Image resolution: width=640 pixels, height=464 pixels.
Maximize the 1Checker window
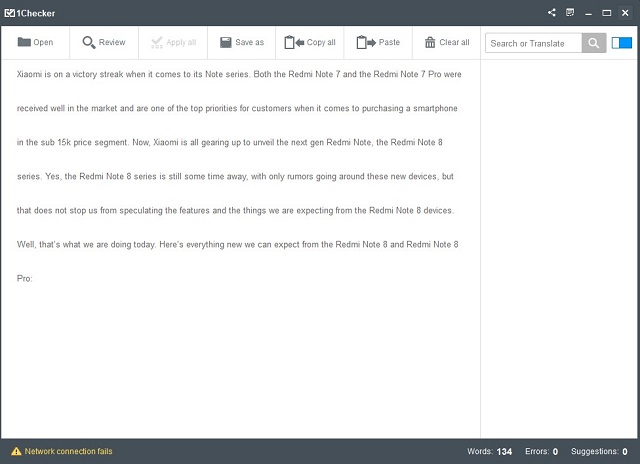pos(607,13)
